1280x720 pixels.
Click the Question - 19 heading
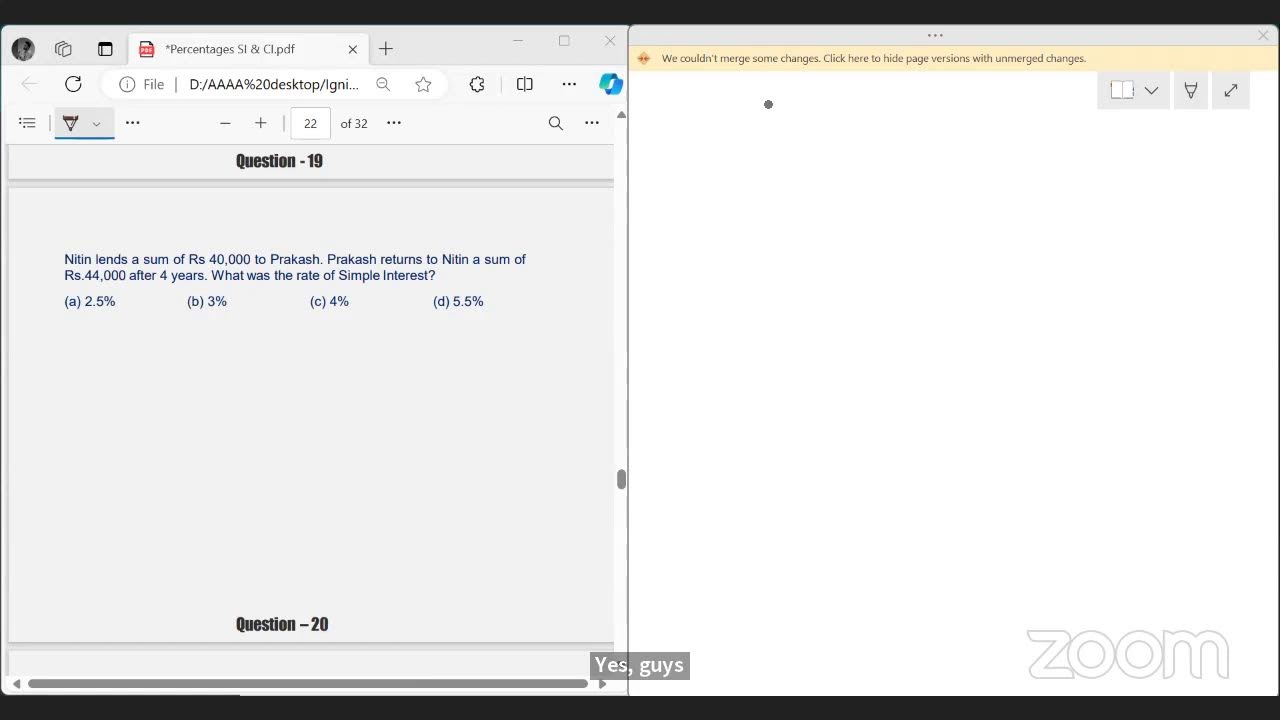coord(279,161)
